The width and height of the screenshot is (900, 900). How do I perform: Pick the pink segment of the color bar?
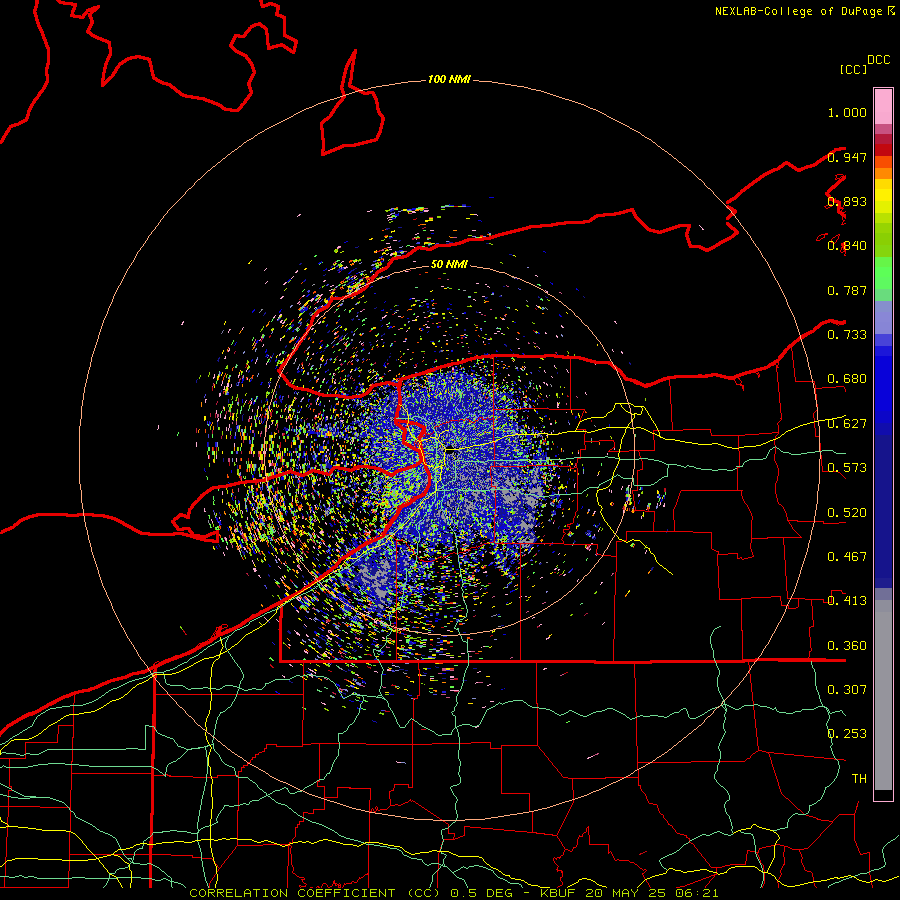coord(883,107)
